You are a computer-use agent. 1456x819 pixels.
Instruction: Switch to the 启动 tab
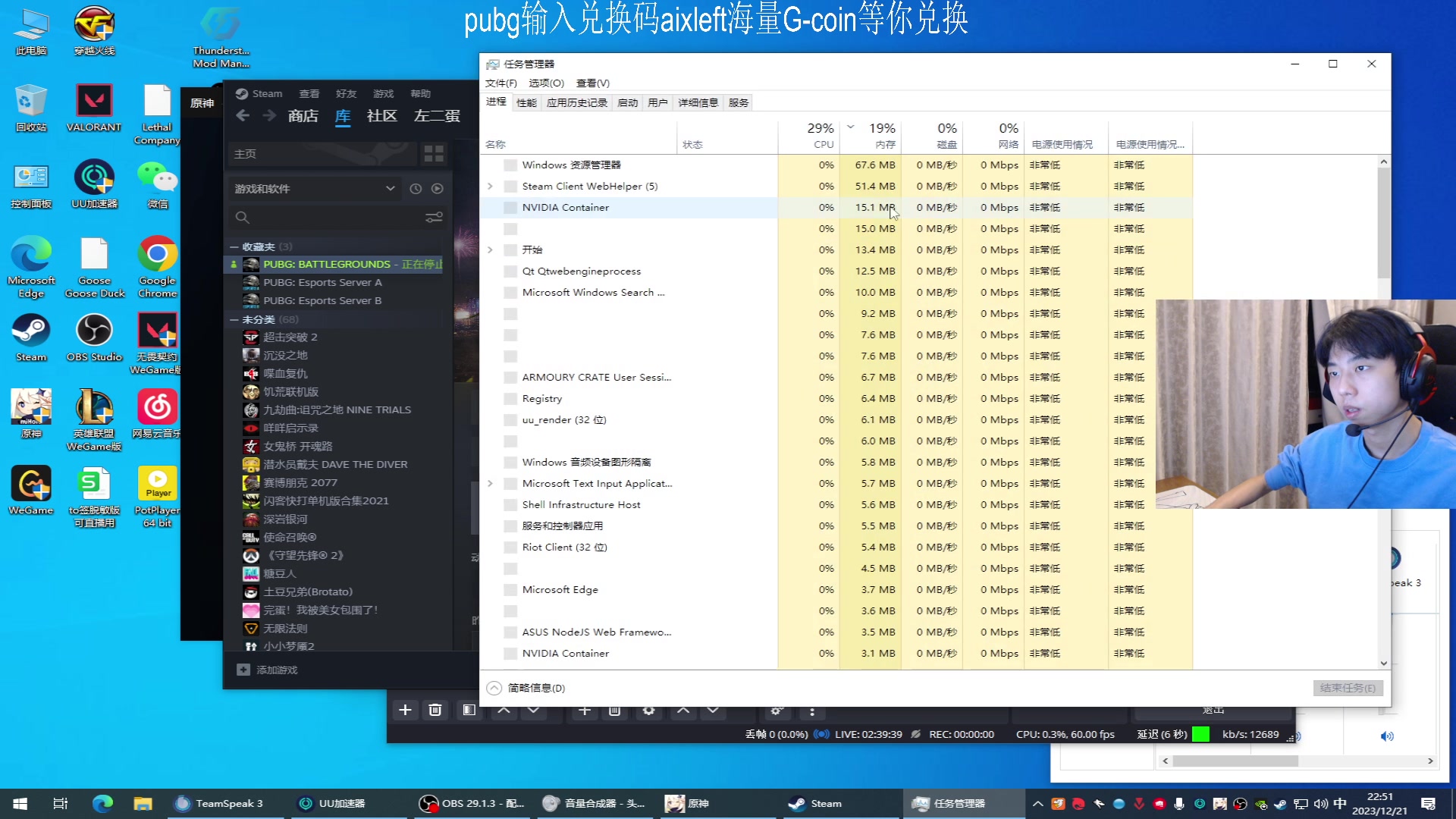coord(628,103)
